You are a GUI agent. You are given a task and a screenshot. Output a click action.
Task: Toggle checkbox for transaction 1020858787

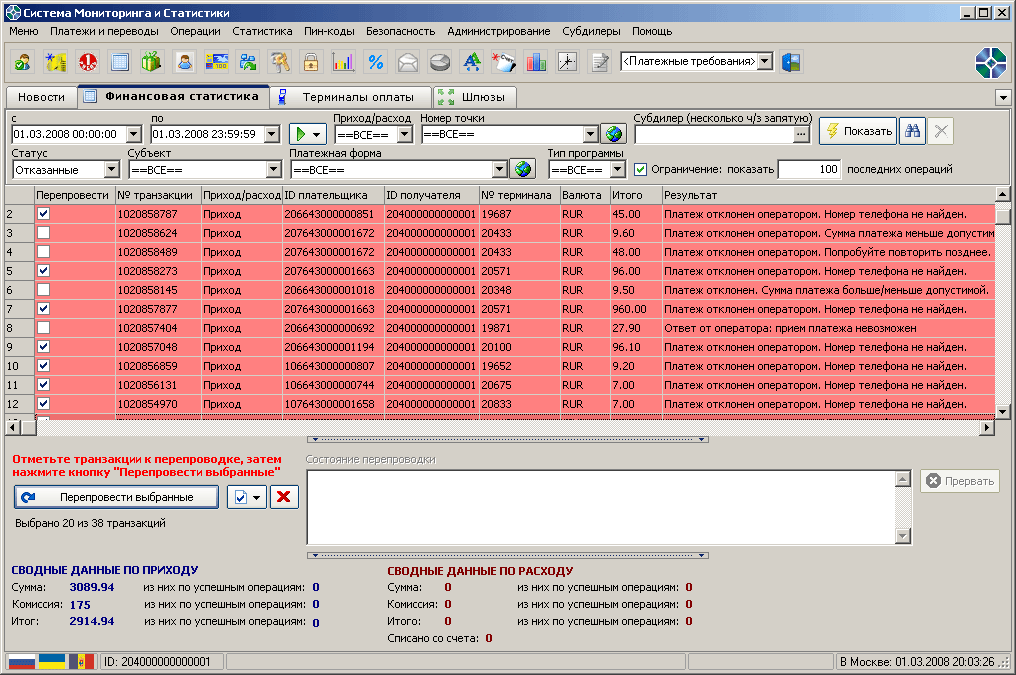click(43, 214)
